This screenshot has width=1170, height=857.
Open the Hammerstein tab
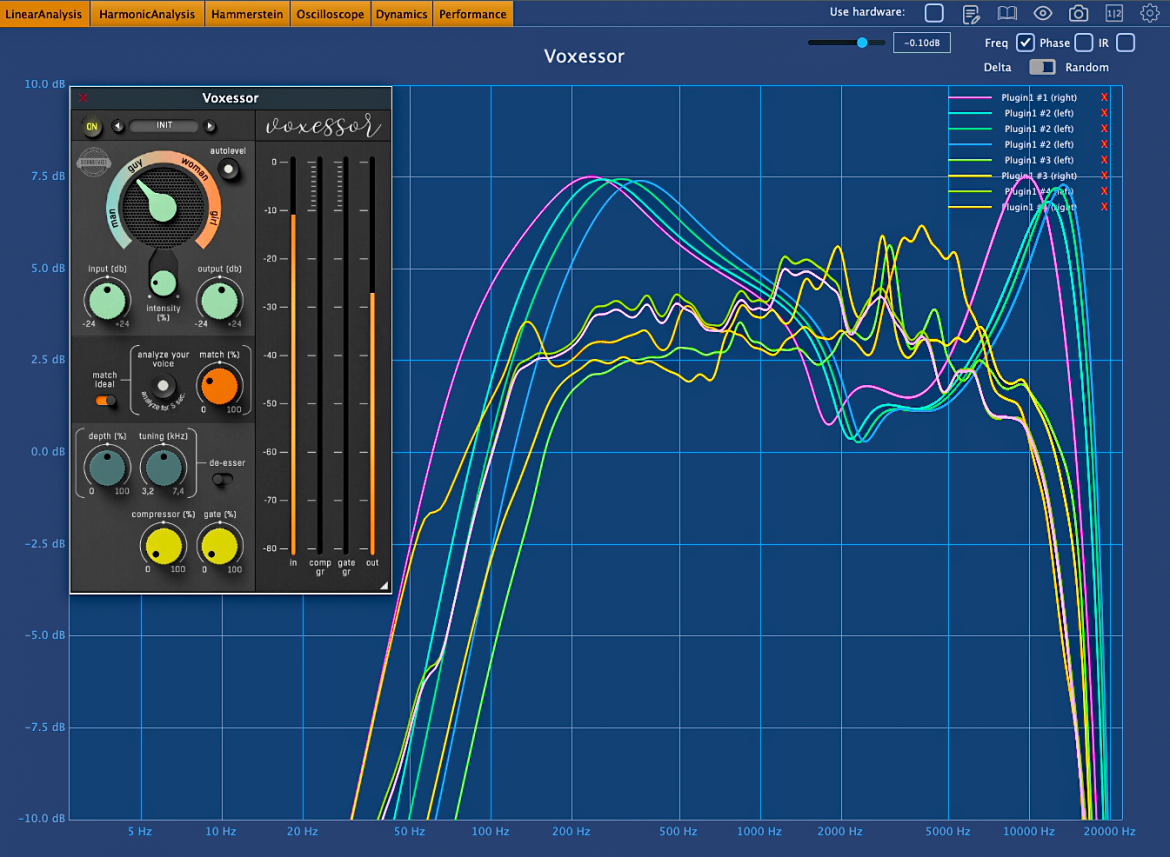click(x=247, y=13)
